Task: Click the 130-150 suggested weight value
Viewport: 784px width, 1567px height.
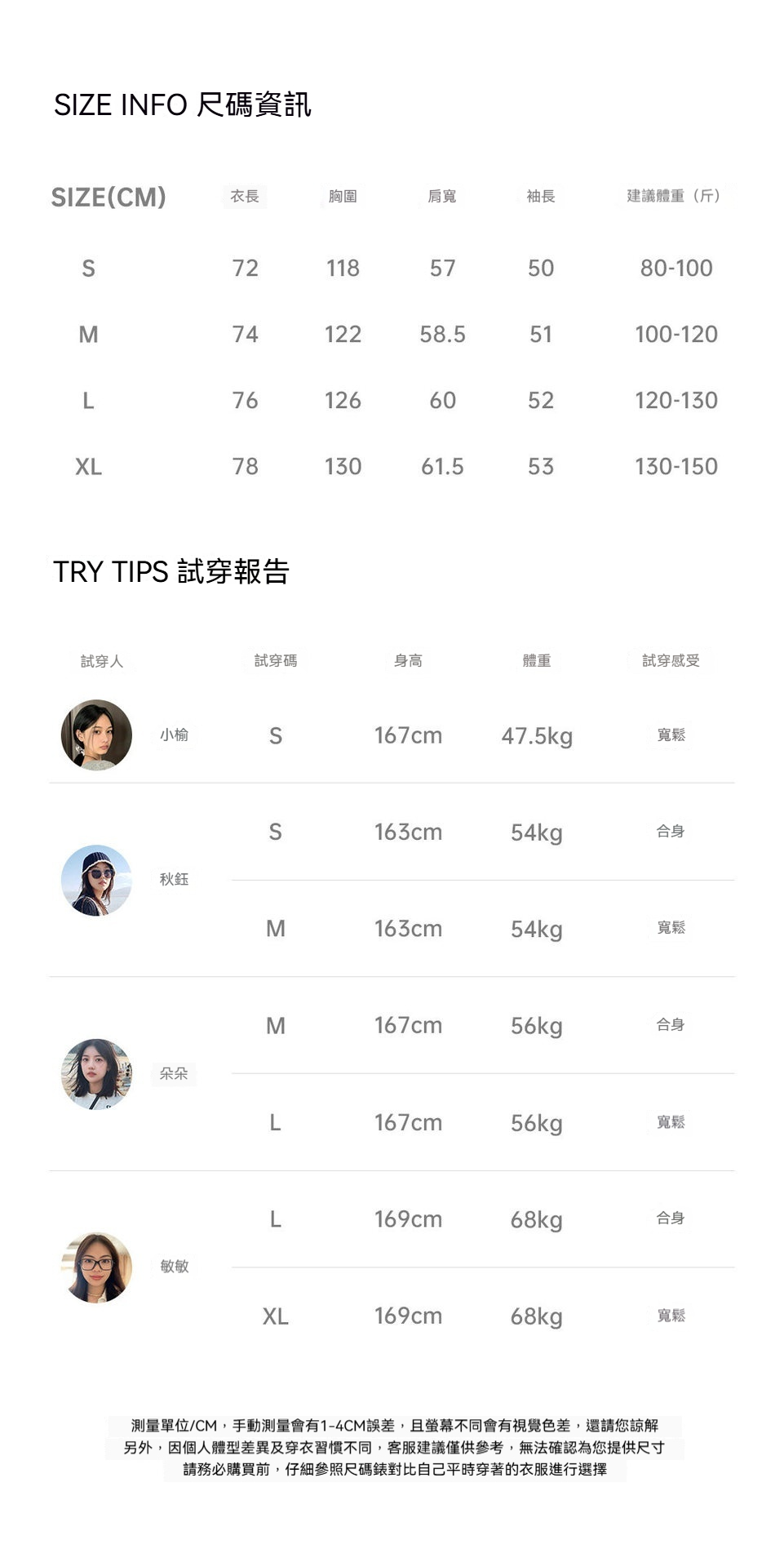Action: (676, 467)
